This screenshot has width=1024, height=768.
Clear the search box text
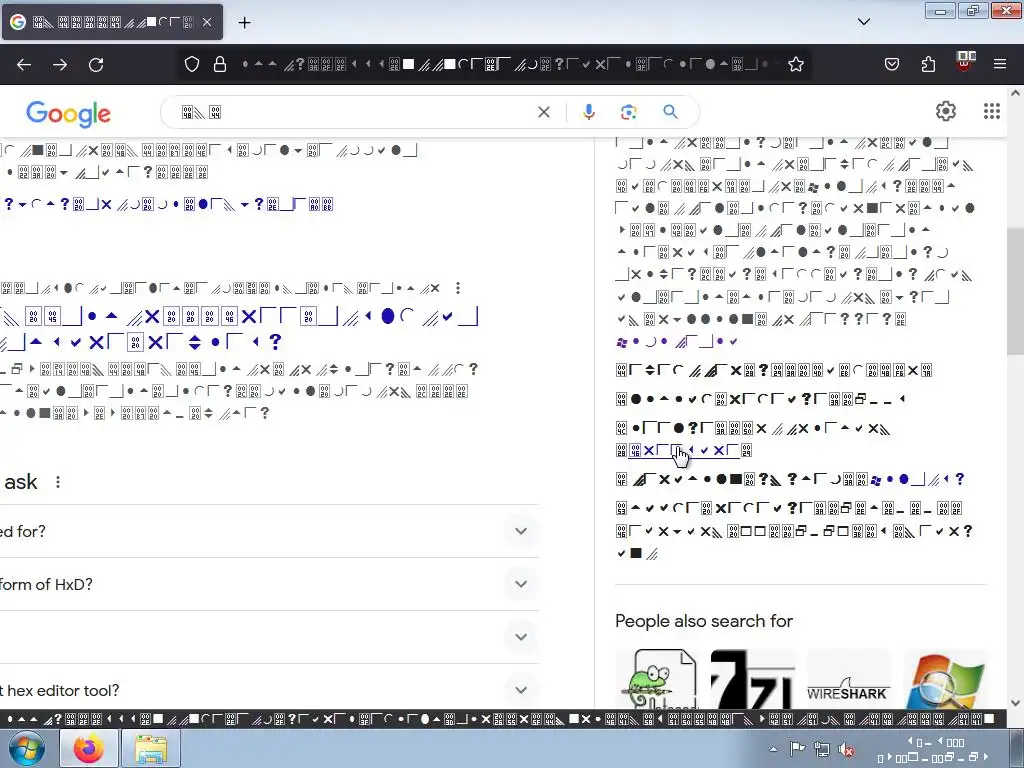pyautogui.click(x=543, y=112)
